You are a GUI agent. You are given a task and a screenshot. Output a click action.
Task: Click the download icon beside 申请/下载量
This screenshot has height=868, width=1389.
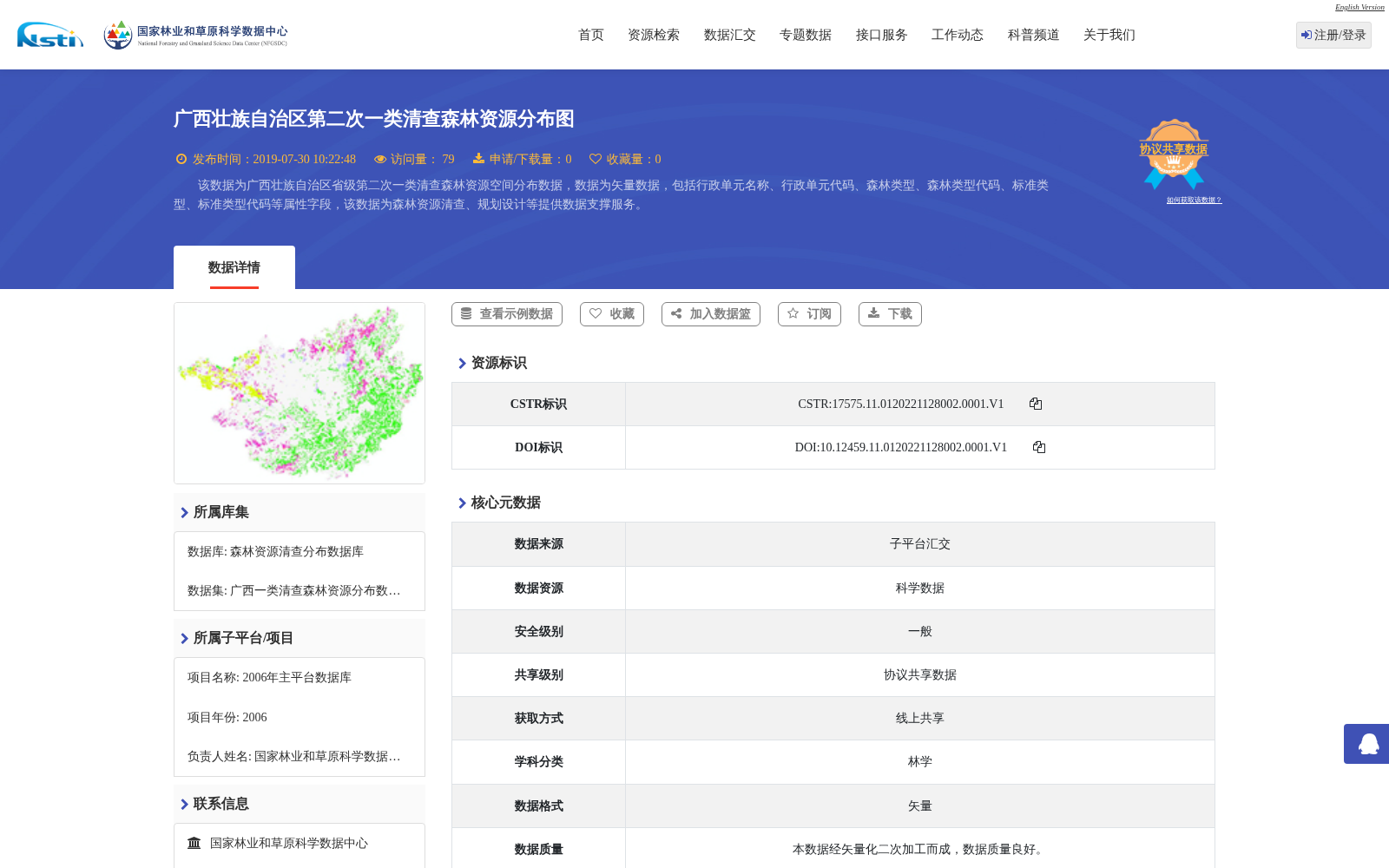pyautogui.click(x=478, y=159)
